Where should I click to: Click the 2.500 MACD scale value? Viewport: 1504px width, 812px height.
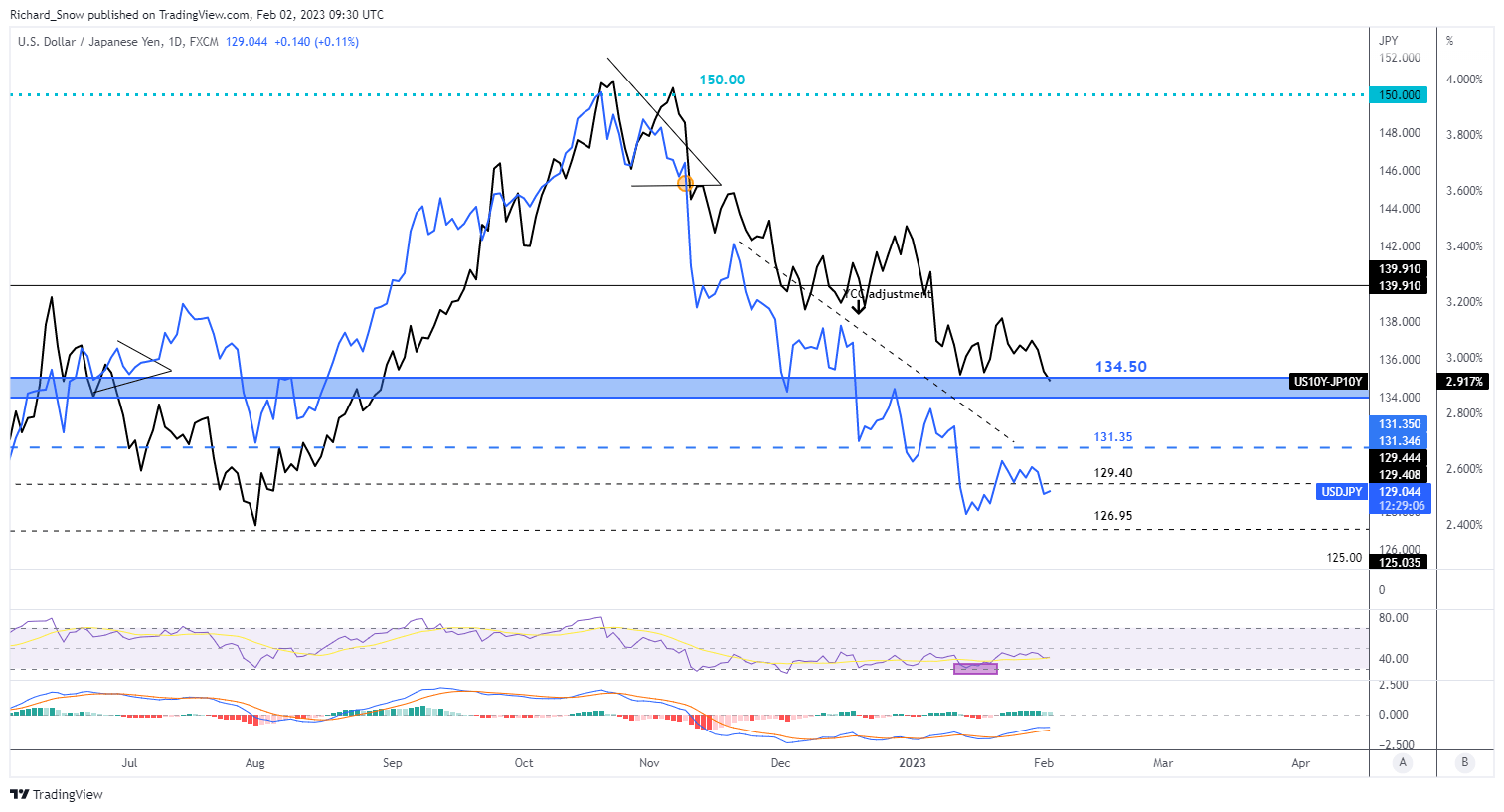(x=1394, y=685)
